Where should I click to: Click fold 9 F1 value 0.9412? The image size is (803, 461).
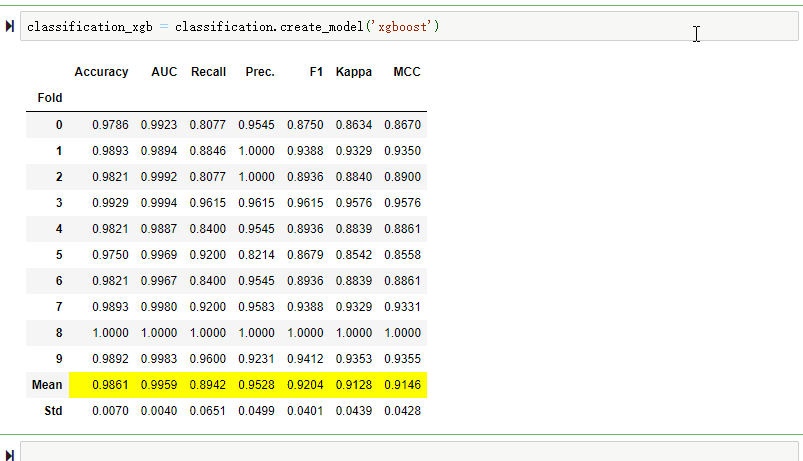(305, 359)
